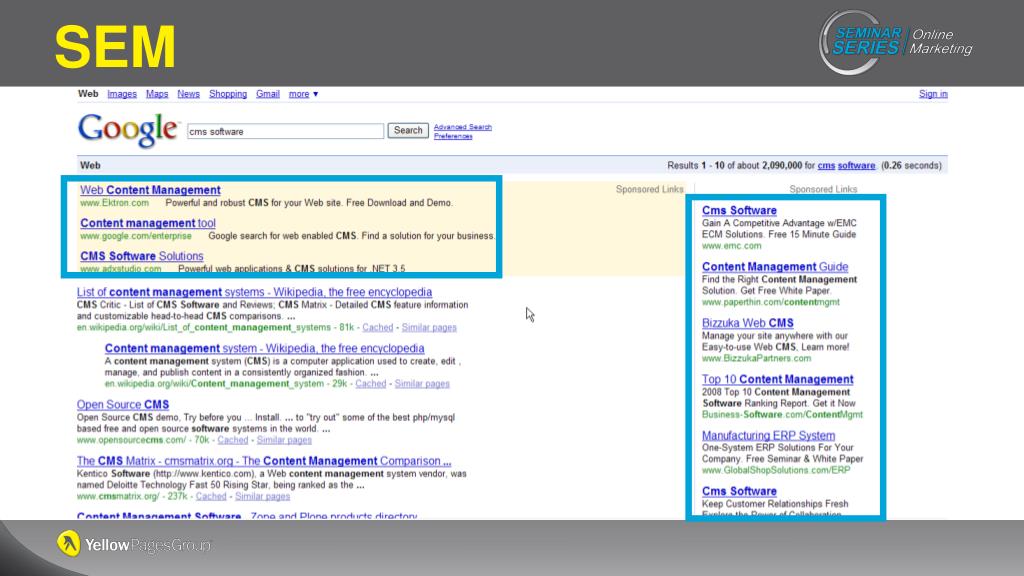Open the 'Open Source CMS' result
Screen dimensions: 1024x576
coord(123,404)
